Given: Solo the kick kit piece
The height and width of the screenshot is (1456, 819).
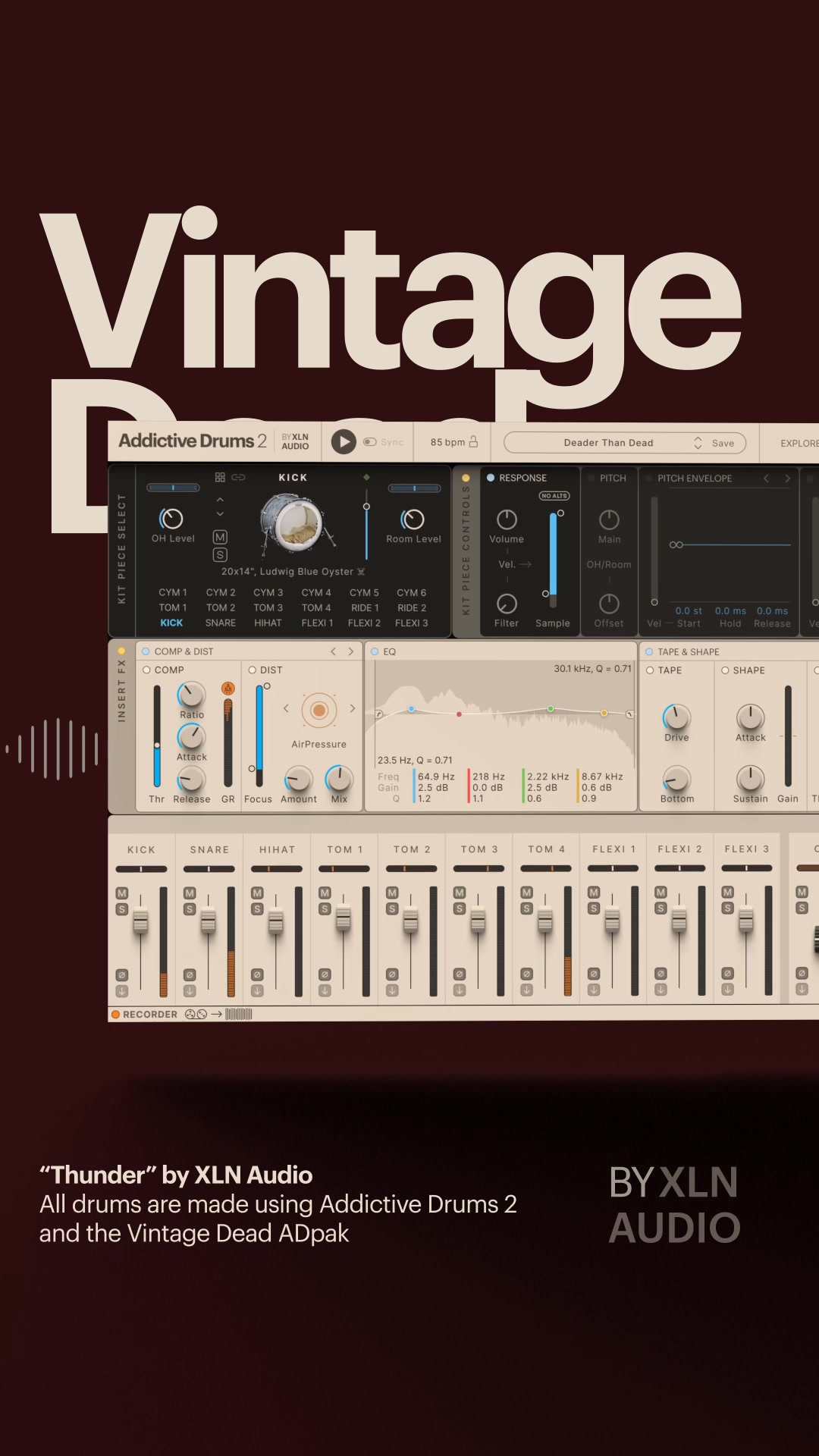Looking at the screenshot, I should [x=220, y=555].
